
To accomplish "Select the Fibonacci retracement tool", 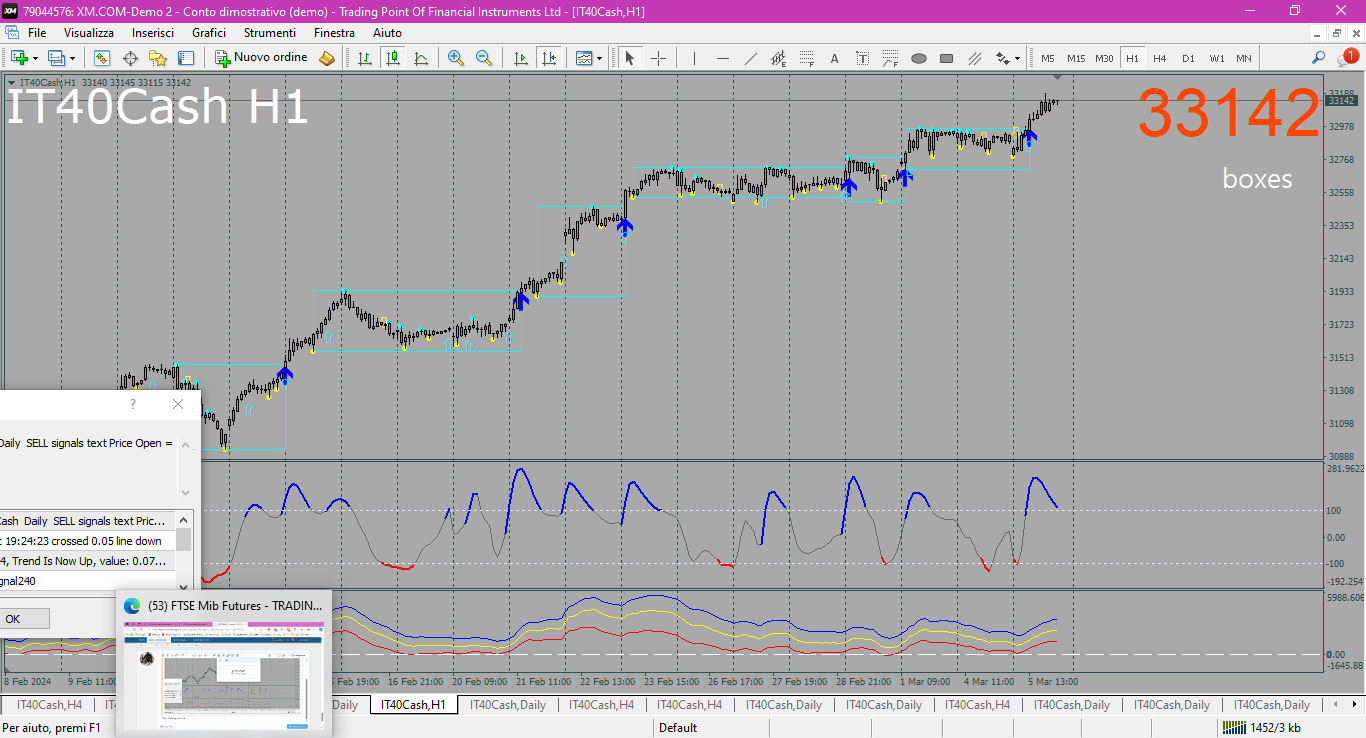I will point(806,58).
